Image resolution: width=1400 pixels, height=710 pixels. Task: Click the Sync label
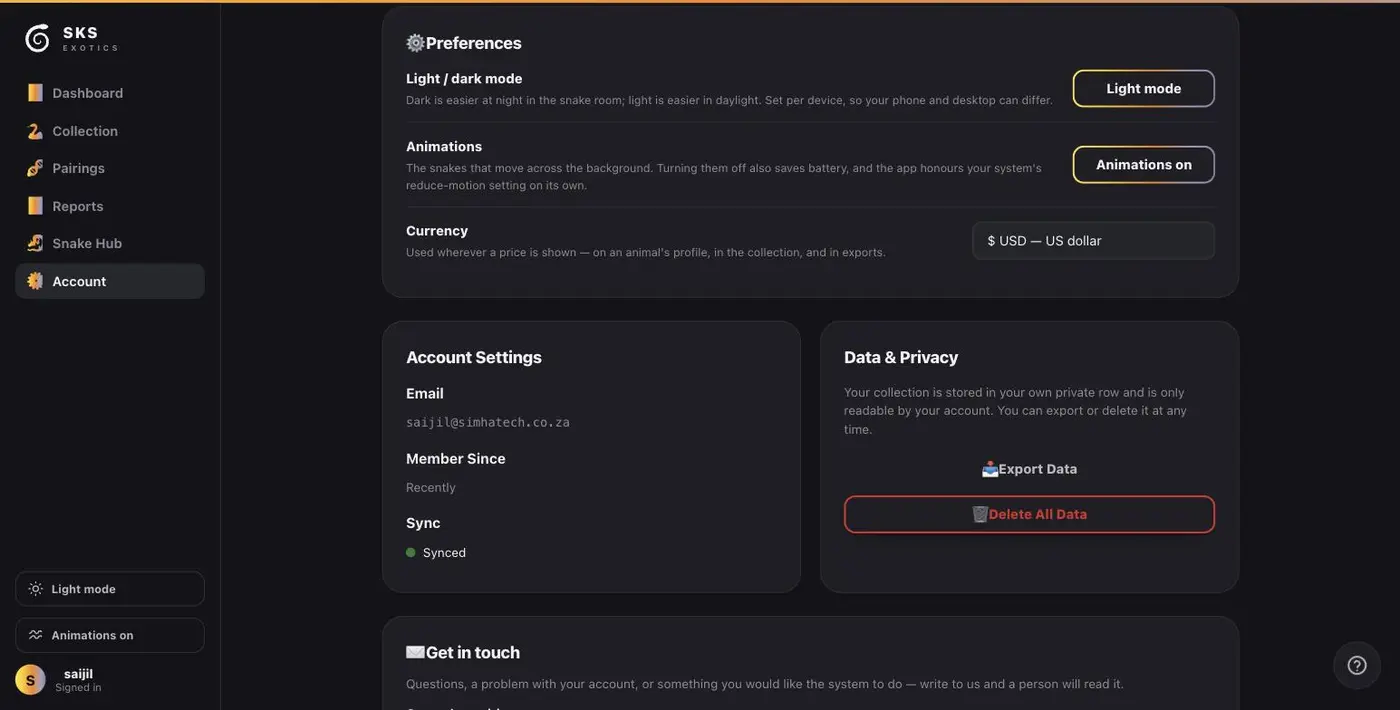(x=423, y=523)
